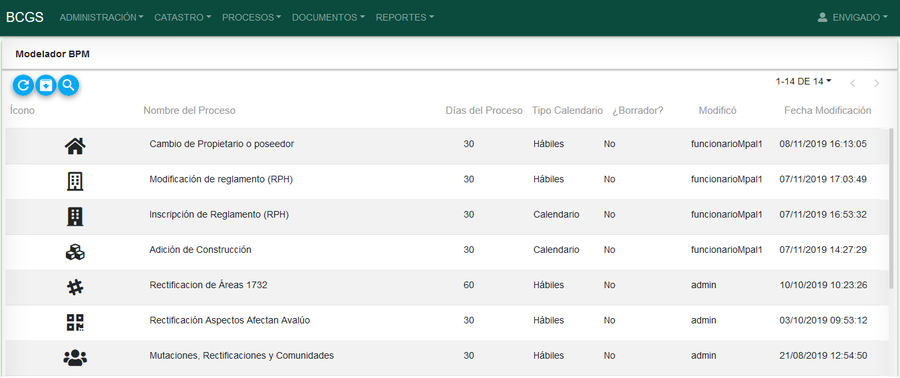The height and width of the screenshot is (378, 900).
Task: Open the REPORTES menu
Action: [x=405, y=17]
